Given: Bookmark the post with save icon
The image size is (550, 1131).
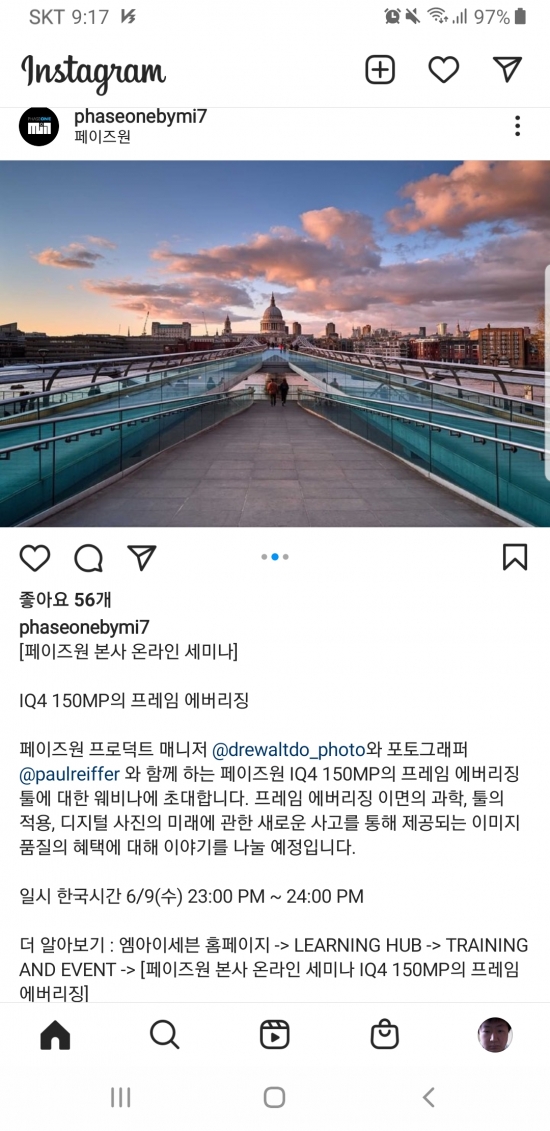Looking at the screenshot, I should click(515, 557).
